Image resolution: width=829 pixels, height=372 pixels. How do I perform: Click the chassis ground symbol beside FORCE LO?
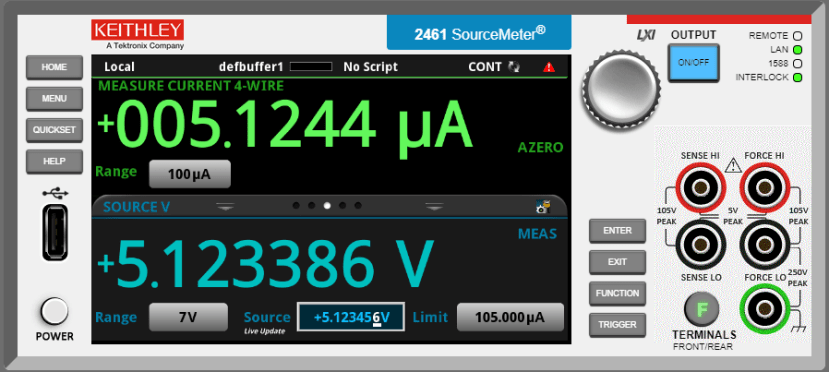point(797,330)
